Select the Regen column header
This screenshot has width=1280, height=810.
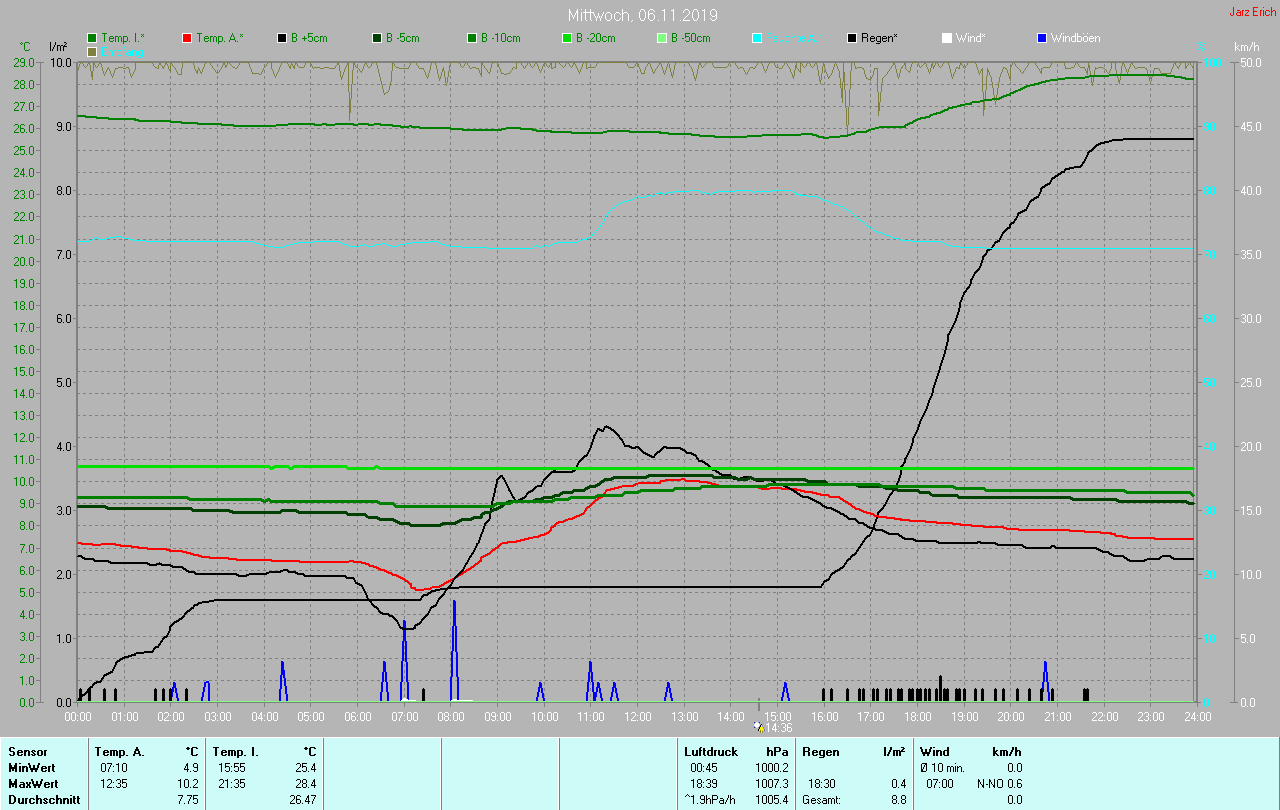pyautogui.click(x=821, y=751)
